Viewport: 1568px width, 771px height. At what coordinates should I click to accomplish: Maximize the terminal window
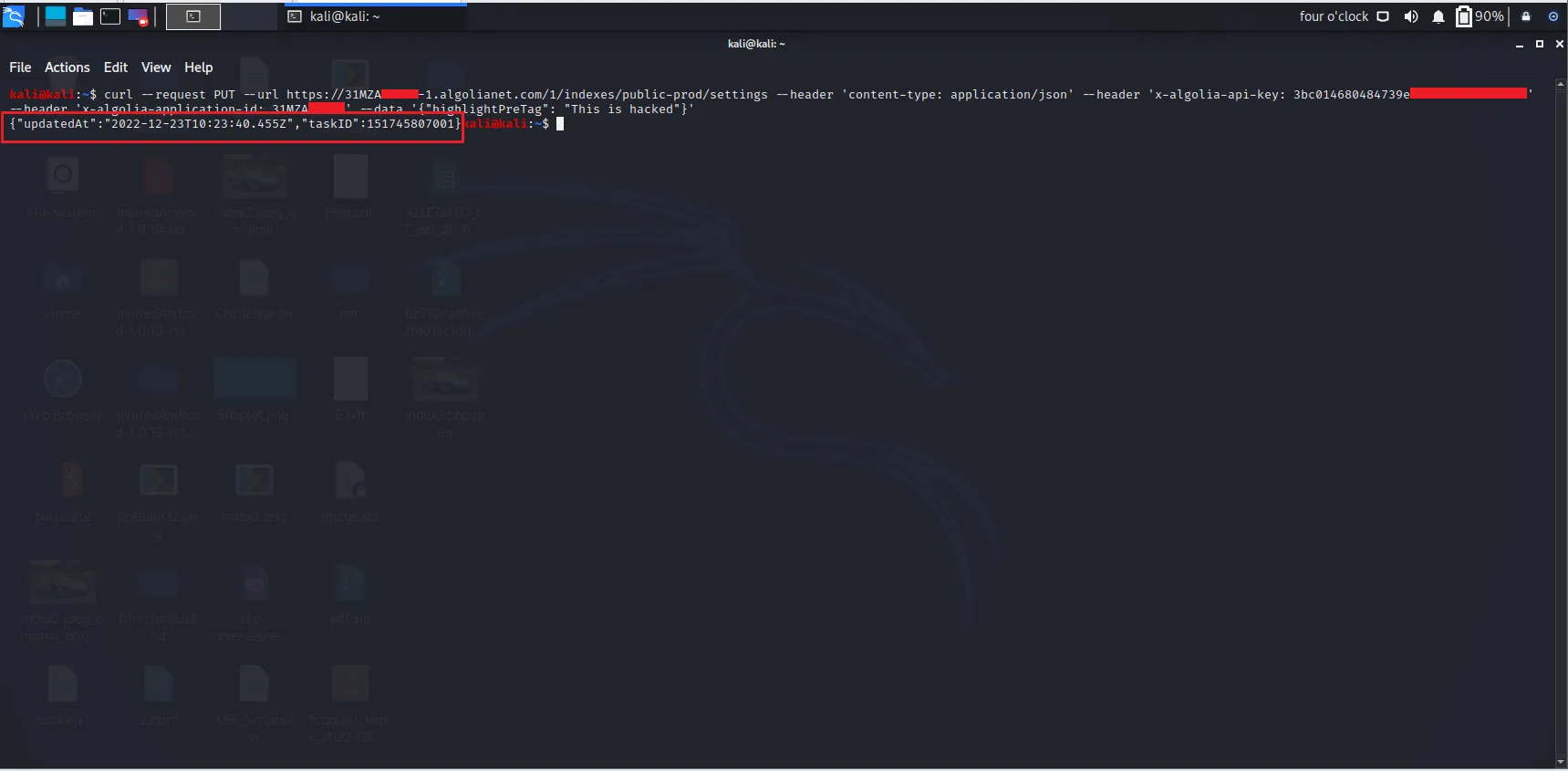click(x=1540, y=44)
